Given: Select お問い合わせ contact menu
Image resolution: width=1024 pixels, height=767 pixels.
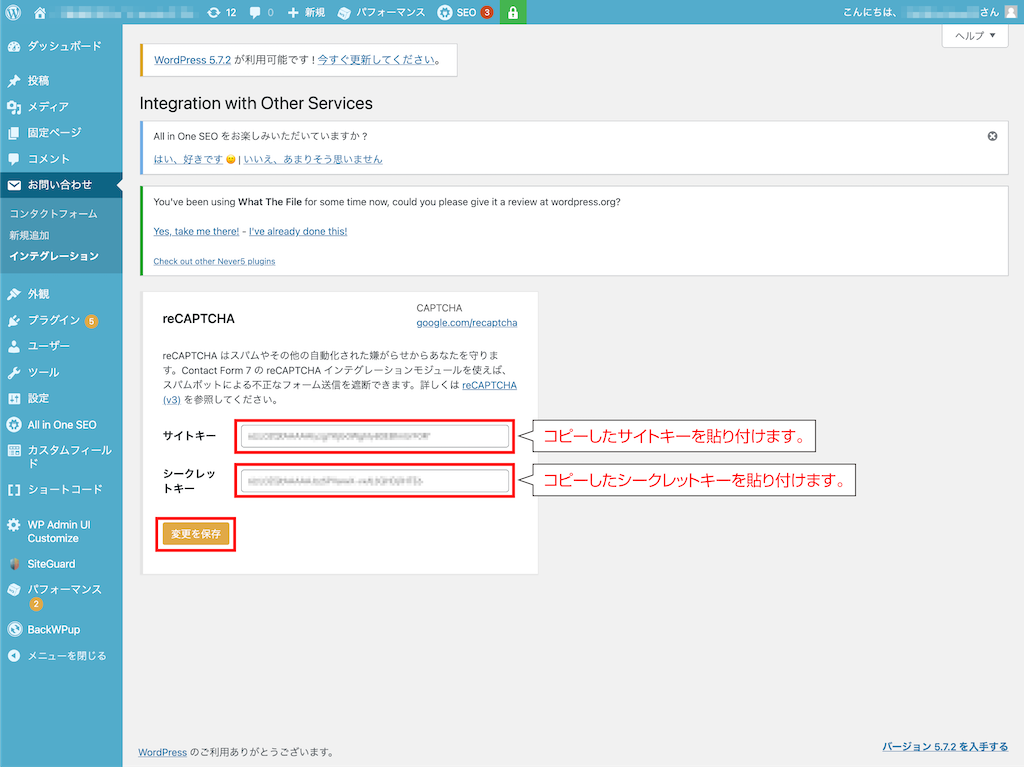Looking at the screenshot, I should tap(61, 185).
